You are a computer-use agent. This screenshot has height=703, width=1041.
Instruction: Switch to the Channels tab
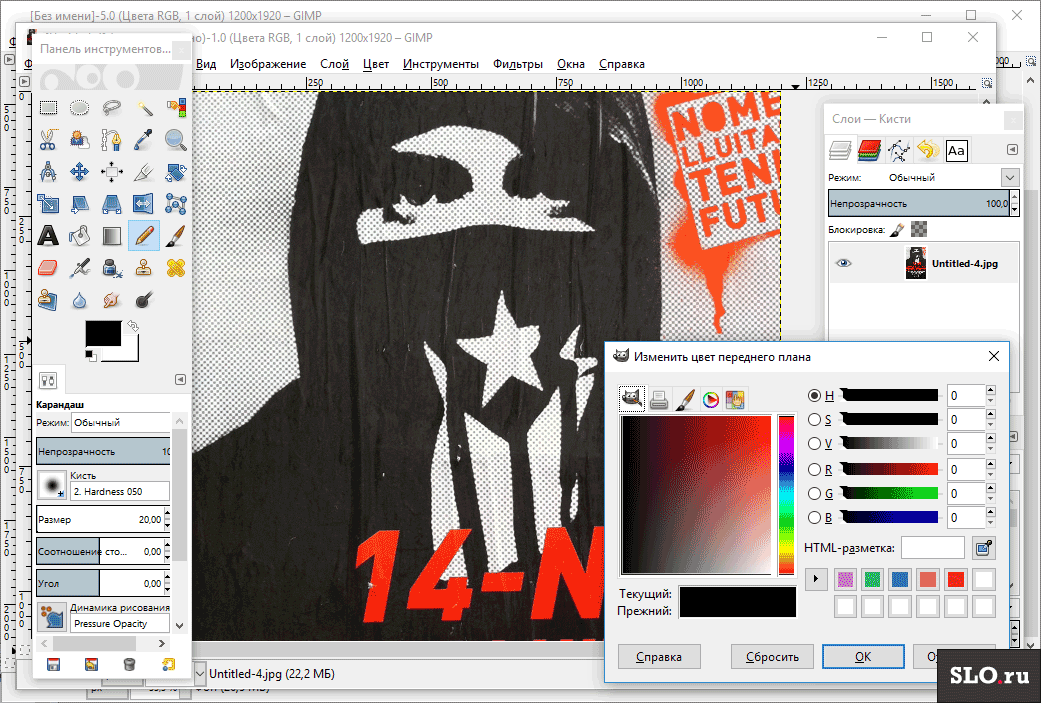click(869, 150)
